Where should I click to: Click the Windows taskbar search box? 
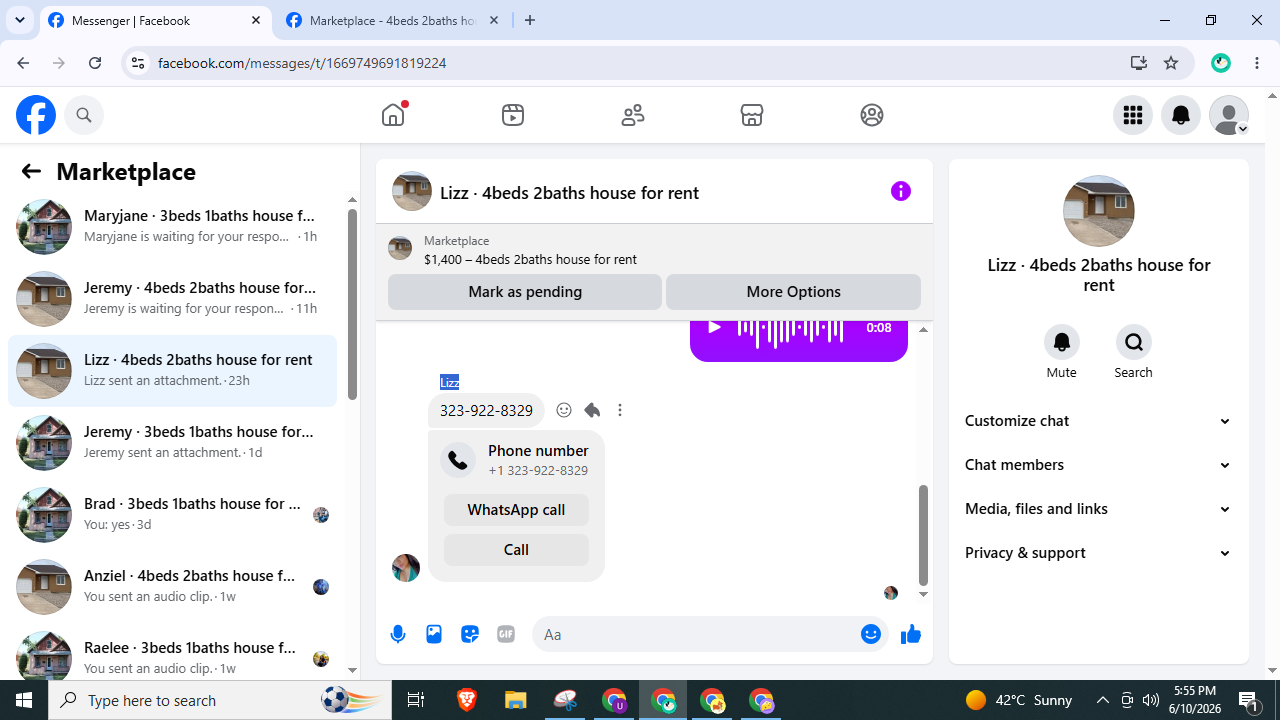click(219, 700)
